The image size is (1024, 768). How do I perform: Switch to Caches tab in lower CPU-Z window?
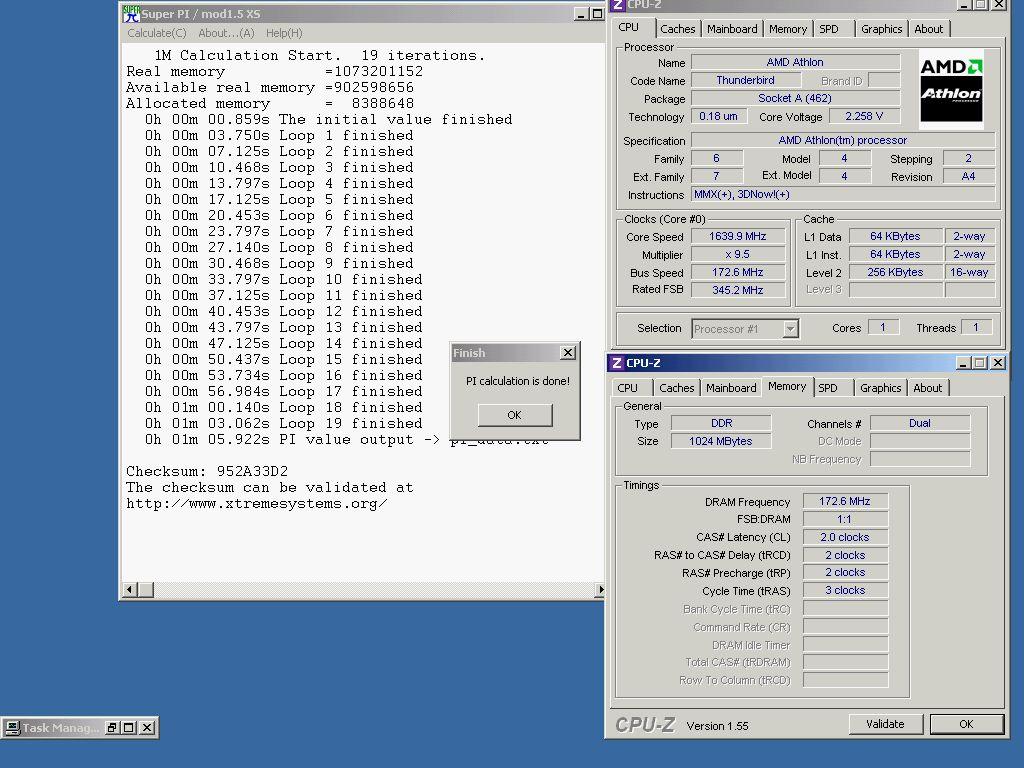coord(677,388)
